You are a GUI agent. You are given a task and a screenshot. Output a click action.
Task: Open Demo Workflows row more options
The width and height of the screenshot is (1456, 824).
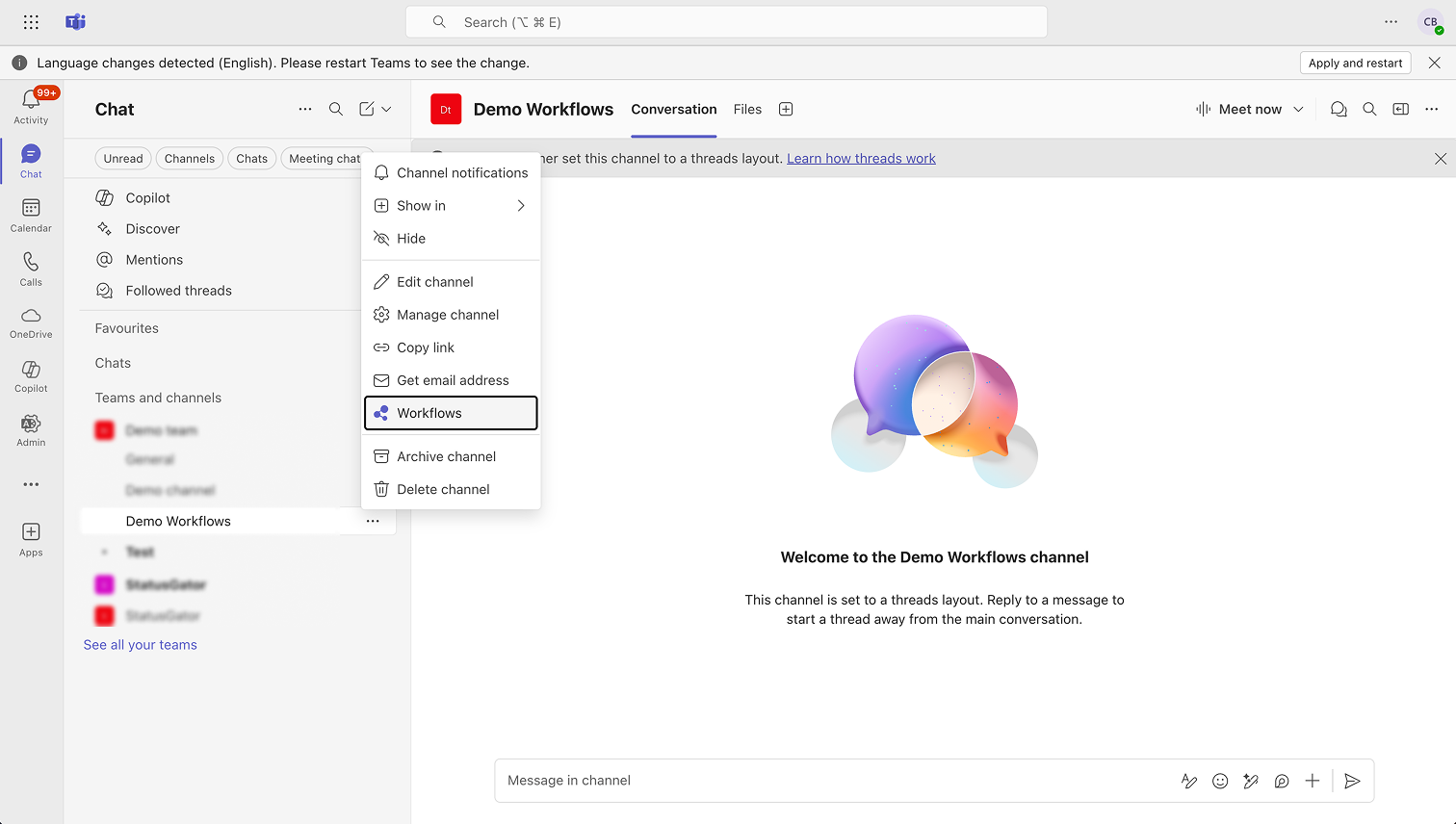point(373,521)
